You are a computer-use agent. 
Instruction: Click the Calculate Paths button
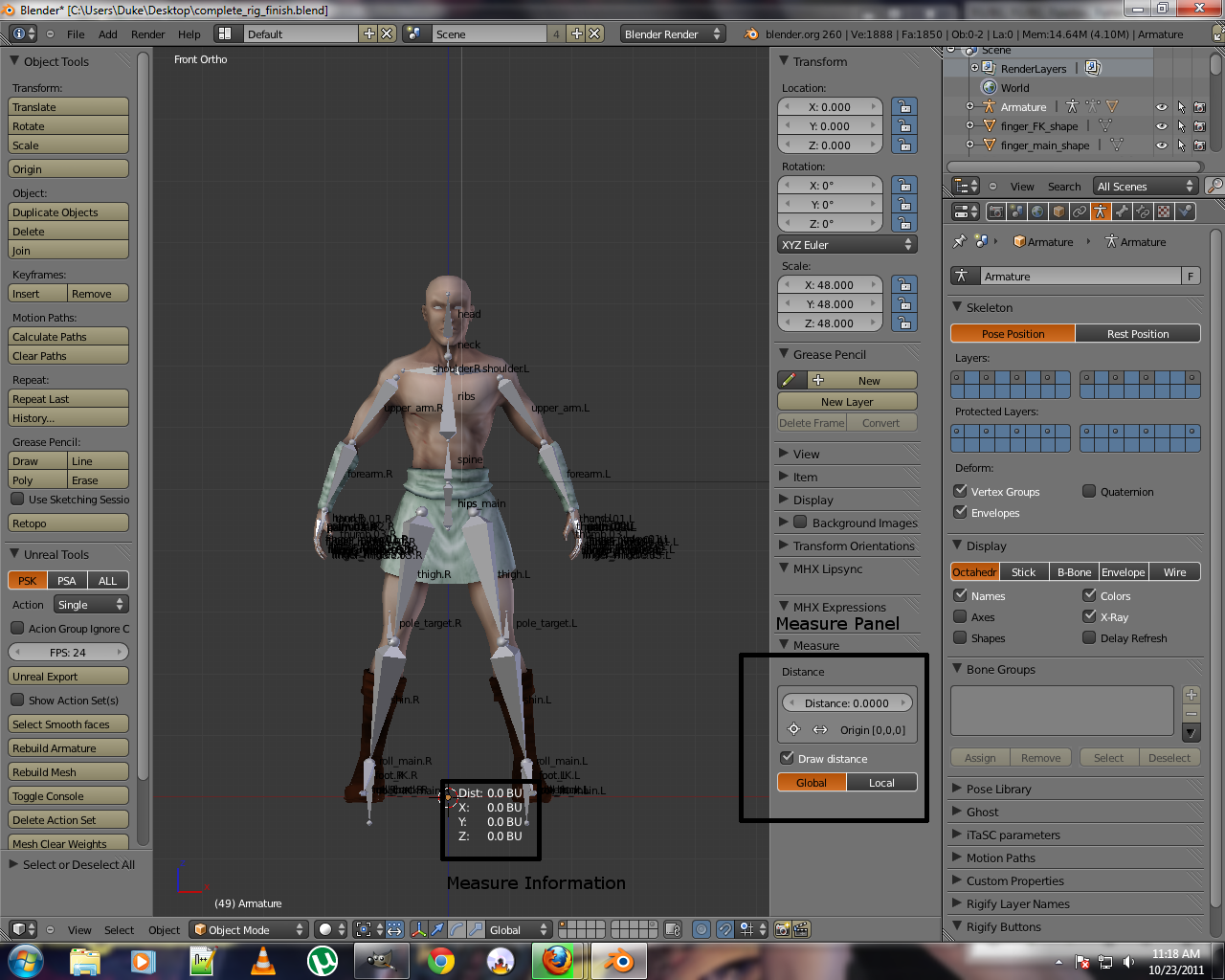tap(69, 337)
